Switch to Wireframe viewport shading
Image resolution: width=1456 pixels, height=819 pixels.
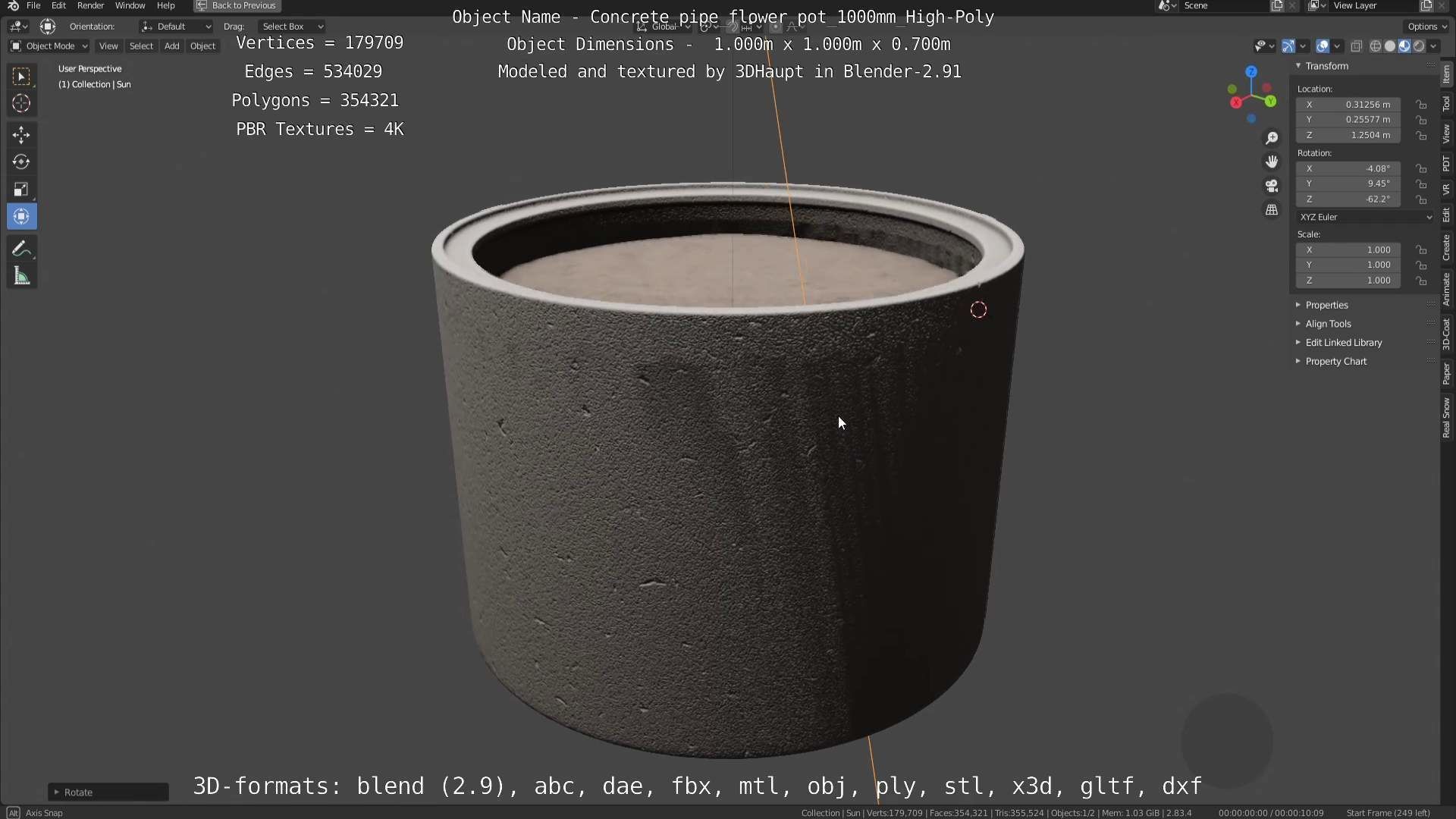(1375, 46)
